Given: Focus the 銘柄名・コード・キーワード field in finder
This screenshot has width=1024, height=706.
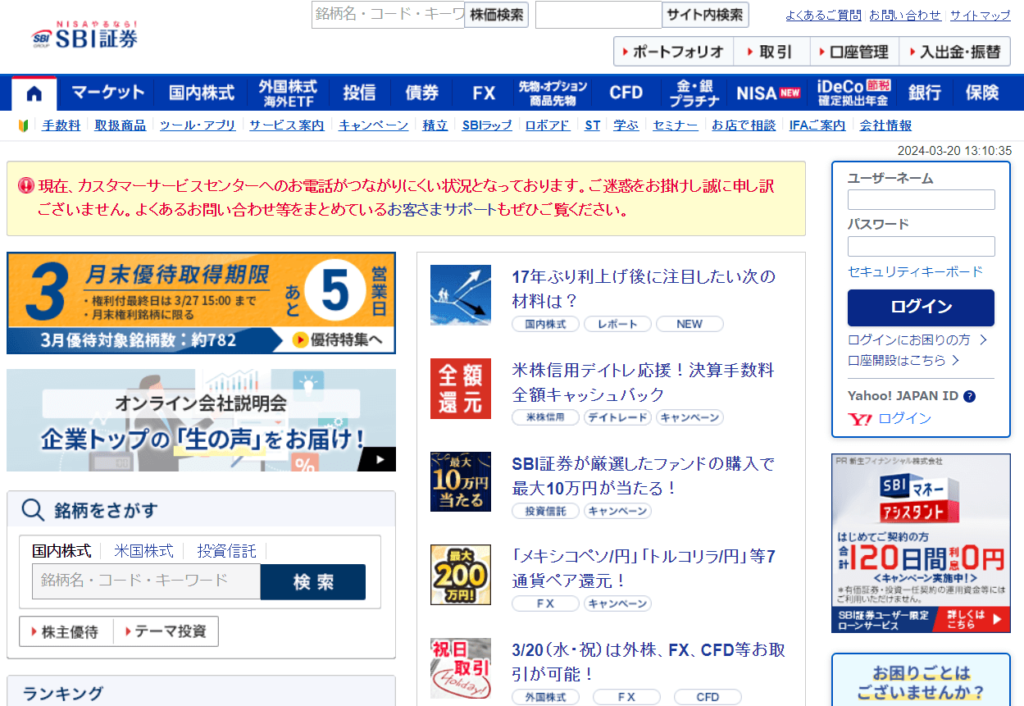Looking at the screenshot, I should [146, 582].
